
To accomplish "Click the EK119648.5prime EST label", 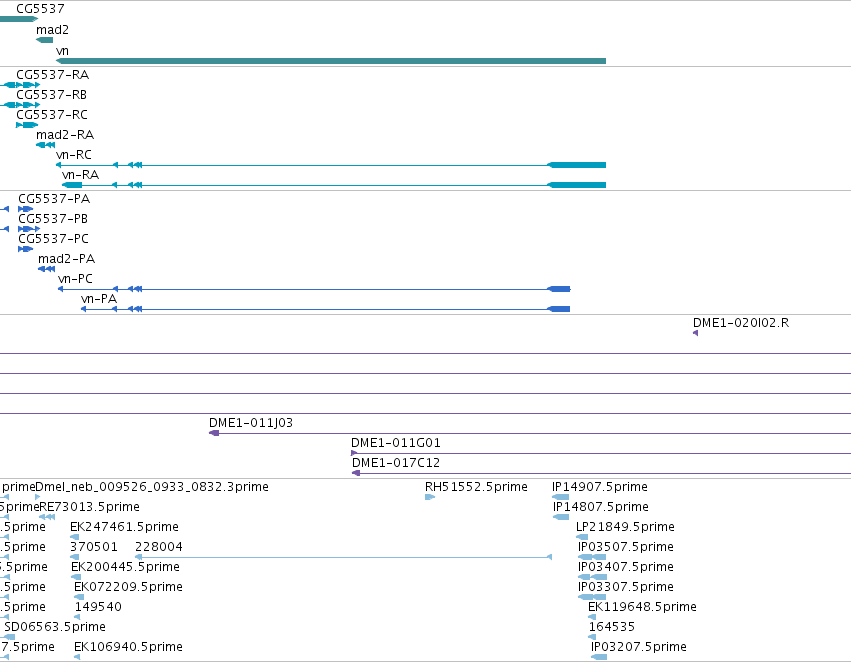I will pos(642,607).
